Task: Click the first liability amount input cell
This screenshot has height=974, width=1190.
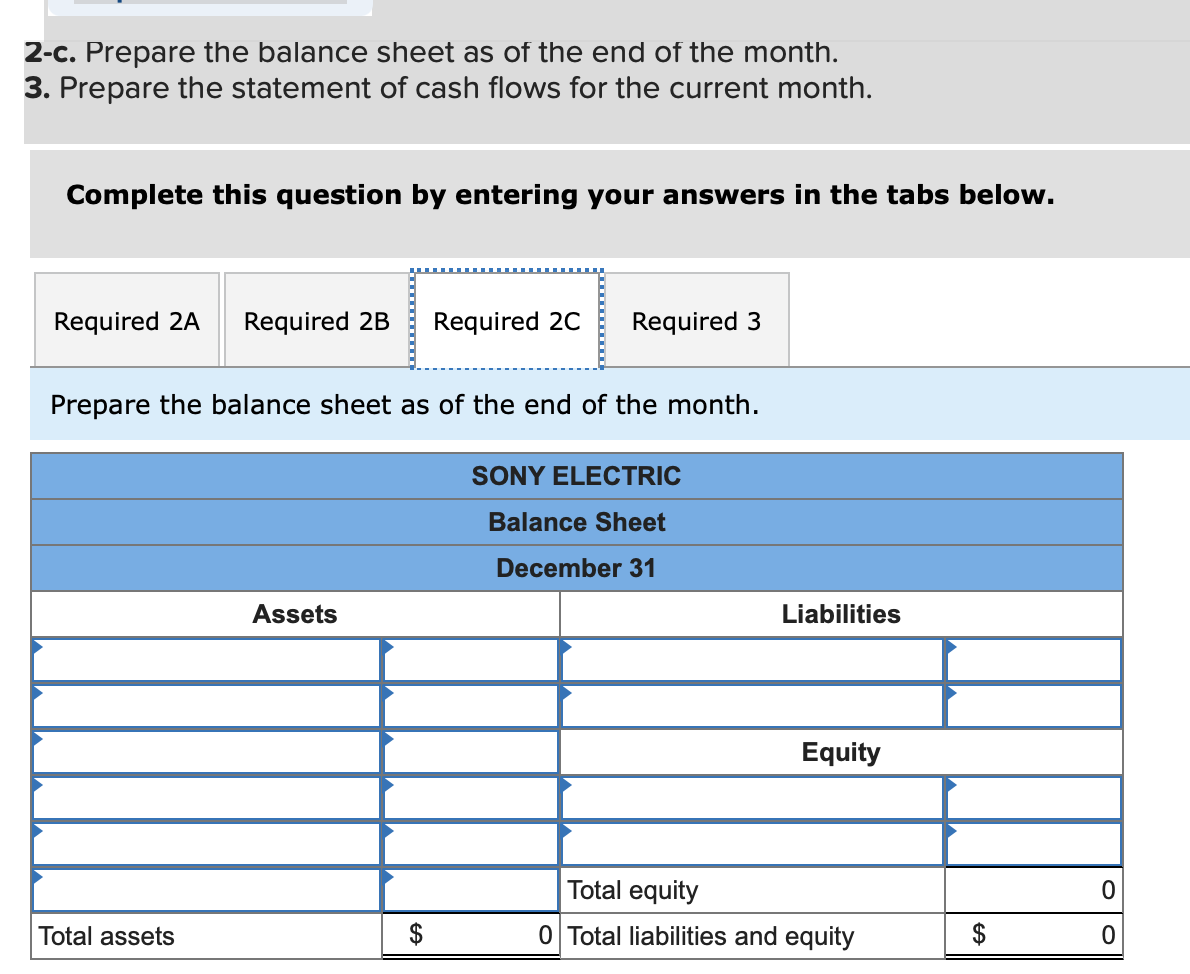Action: pos(1033,660)
